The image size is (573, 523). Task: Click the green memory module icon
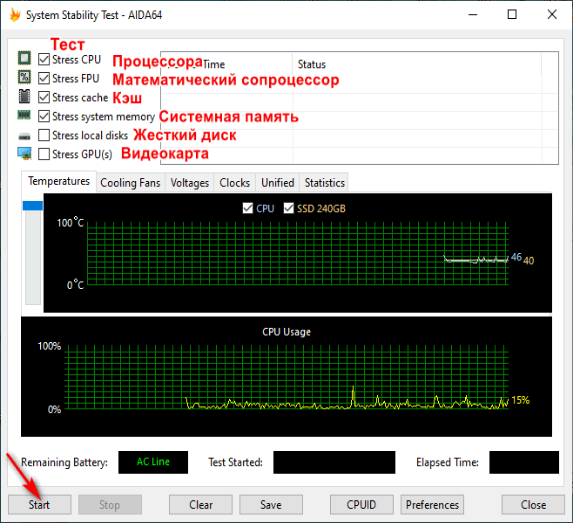(x=24, y=115)
